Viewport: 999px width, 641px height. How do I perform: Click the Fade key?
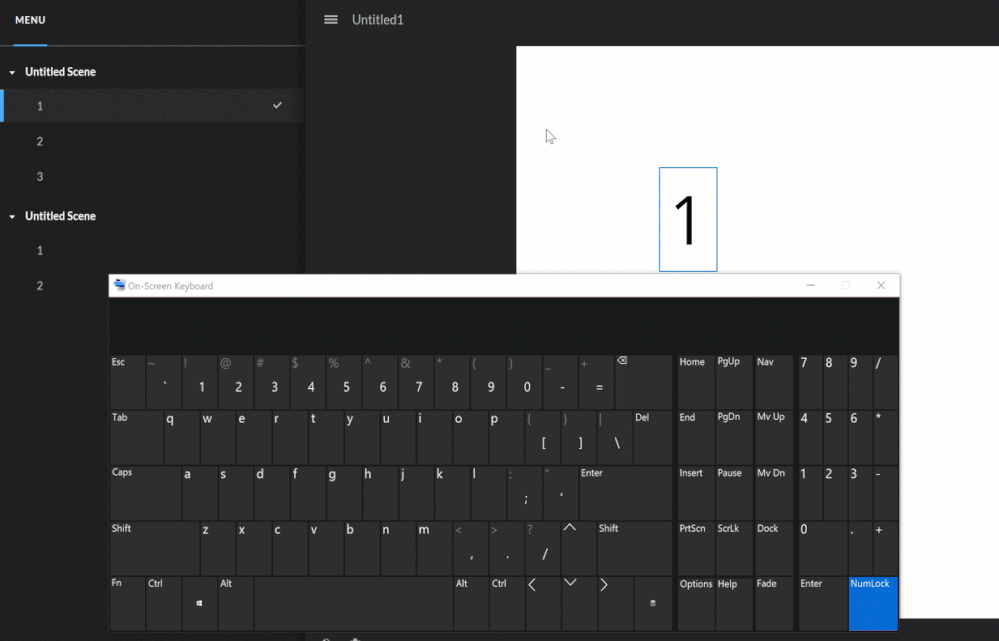tap(774, 603)
